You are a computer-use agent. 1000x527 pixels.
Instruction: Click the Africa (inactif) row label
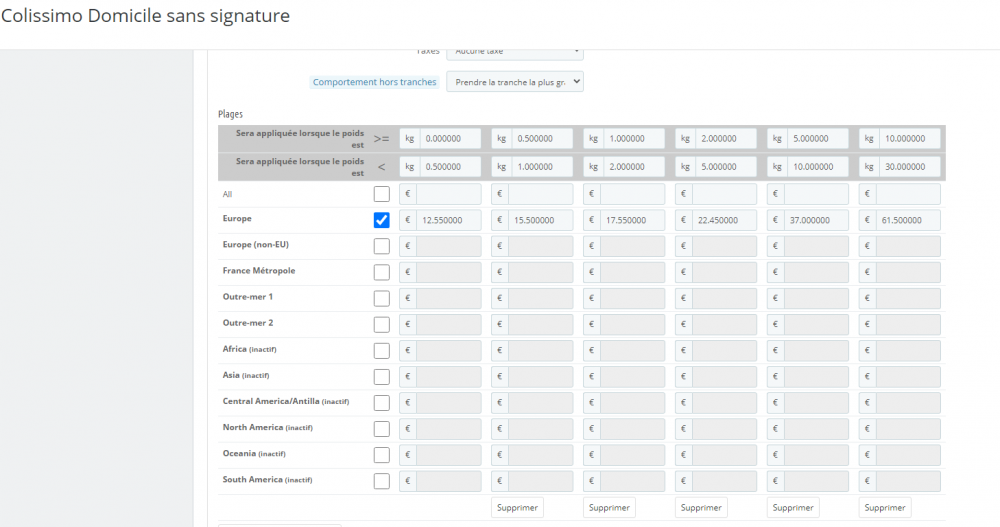[x=249, y=349]
